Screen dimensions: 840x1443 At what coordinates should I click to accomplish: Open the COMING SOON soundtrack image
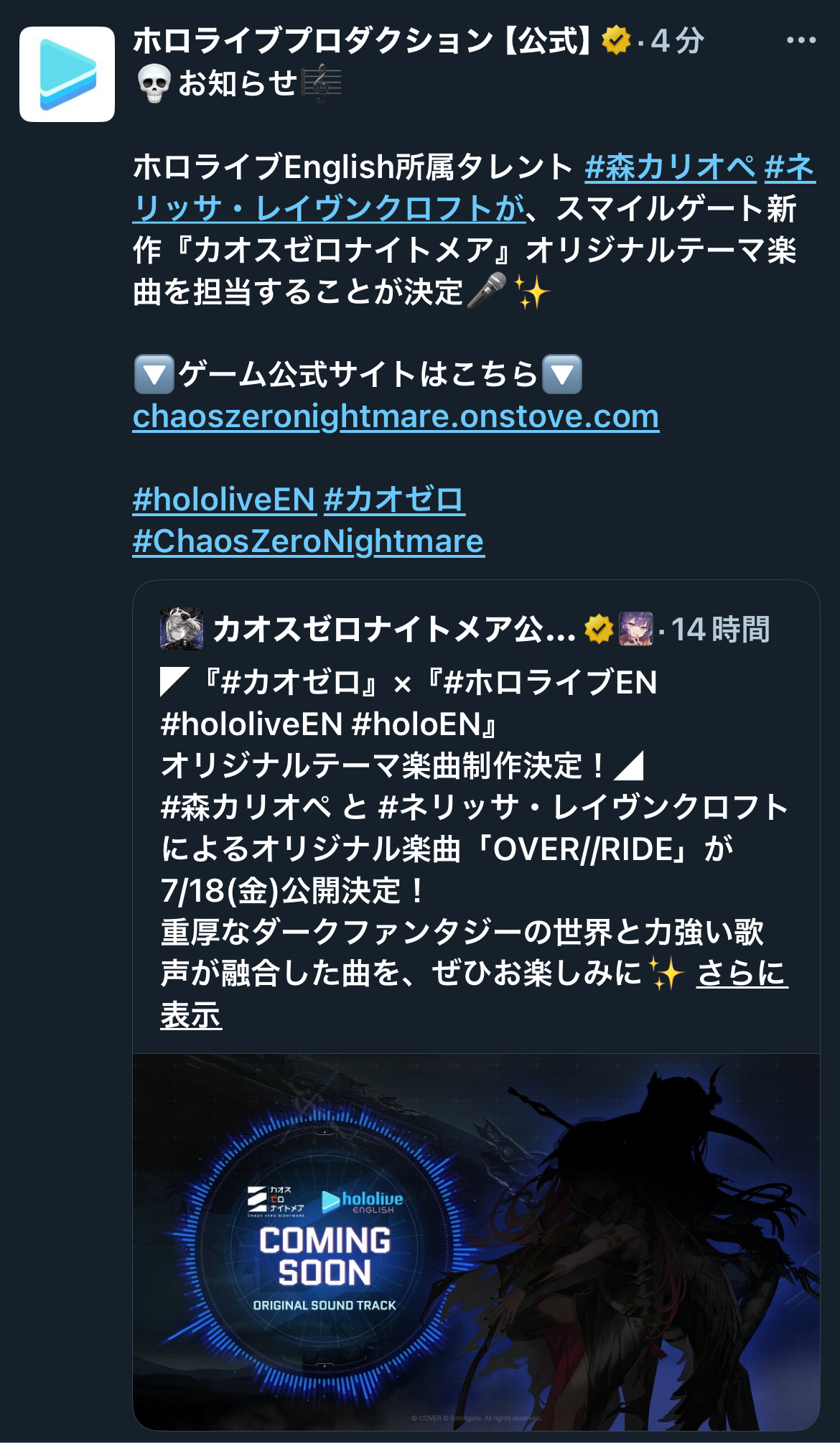point(476,1242)
